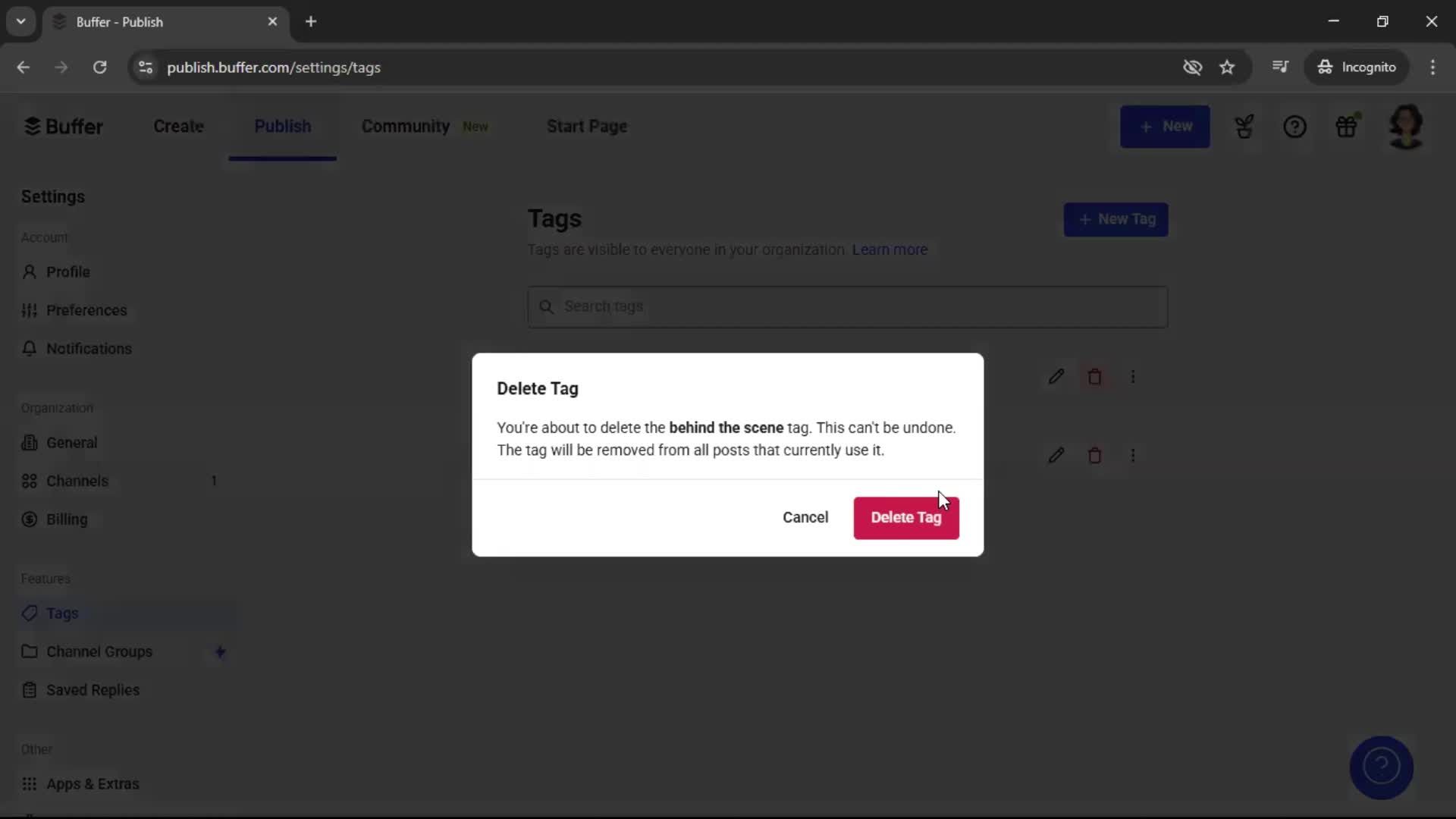This screenshot has height=819, width=1456.
Task: Open Saved Replies settings
Action: (x=91, y=690)
